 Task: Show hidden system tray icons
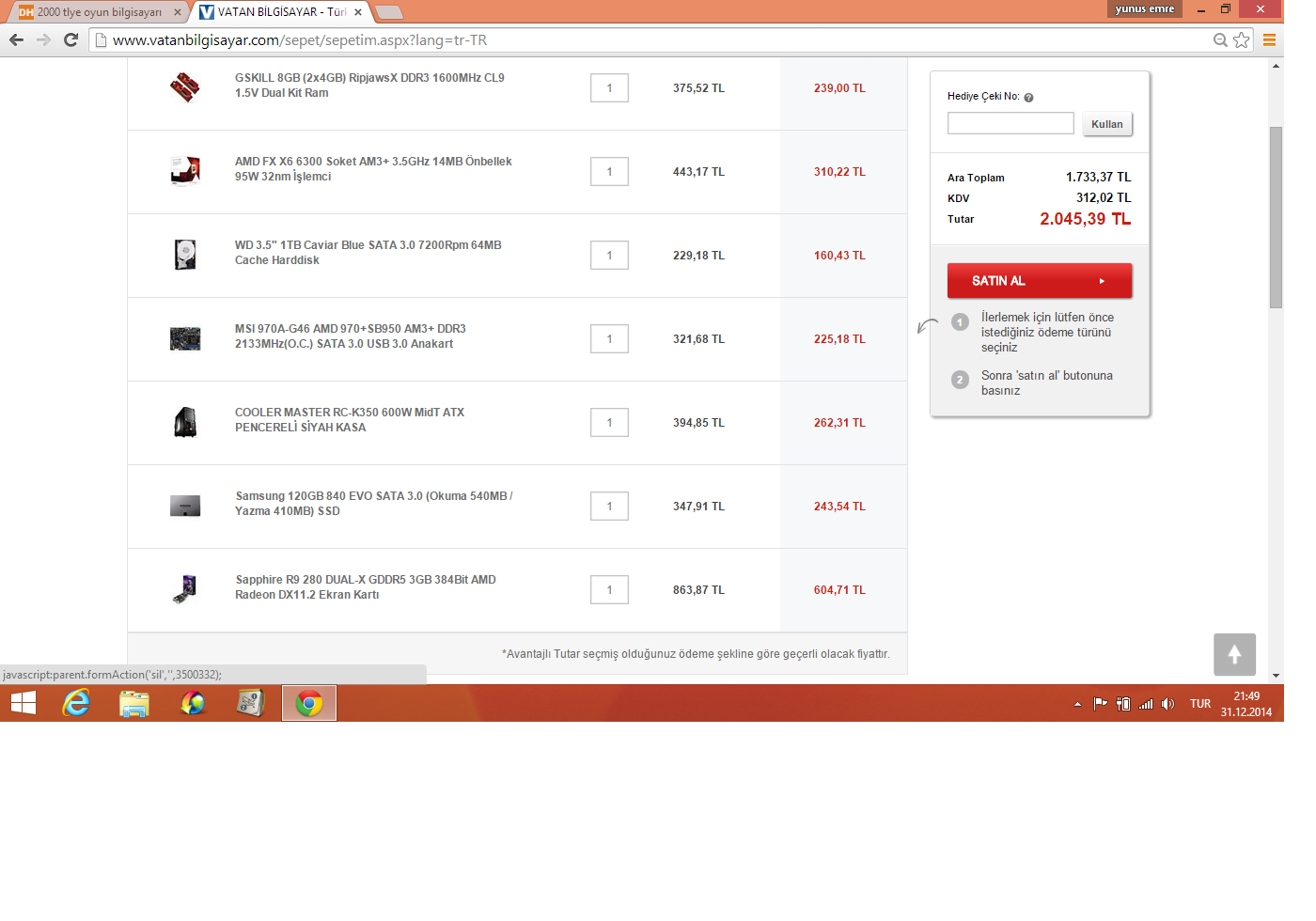(1077, 704)
